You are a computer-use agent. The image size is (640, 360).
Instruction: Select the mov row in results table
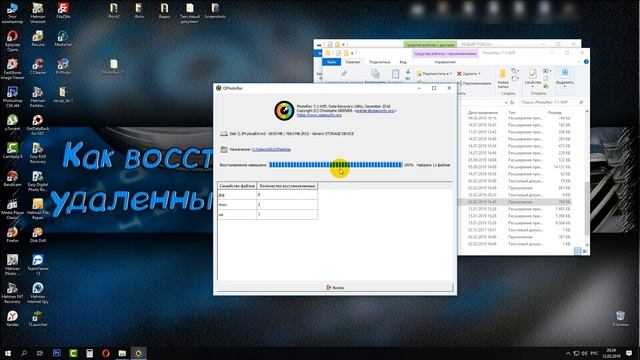coord(267,204)
